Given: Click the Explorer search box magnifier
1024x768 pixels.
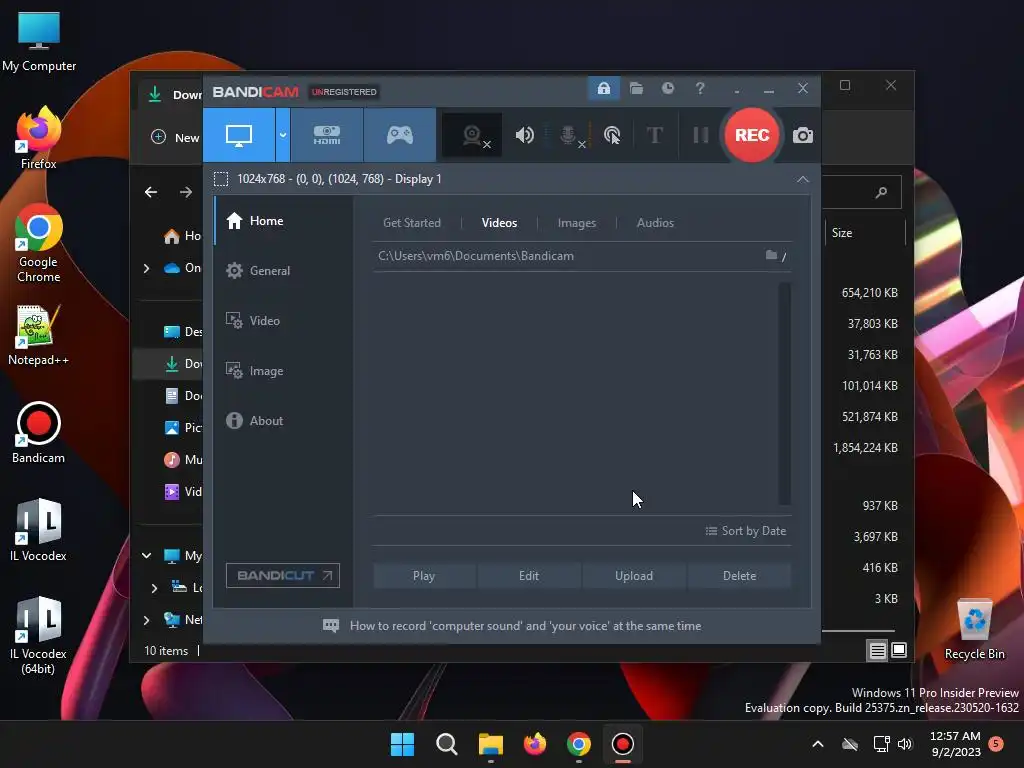Looking at the screenshot, I should pyautogui.click(x=881, y=192).
